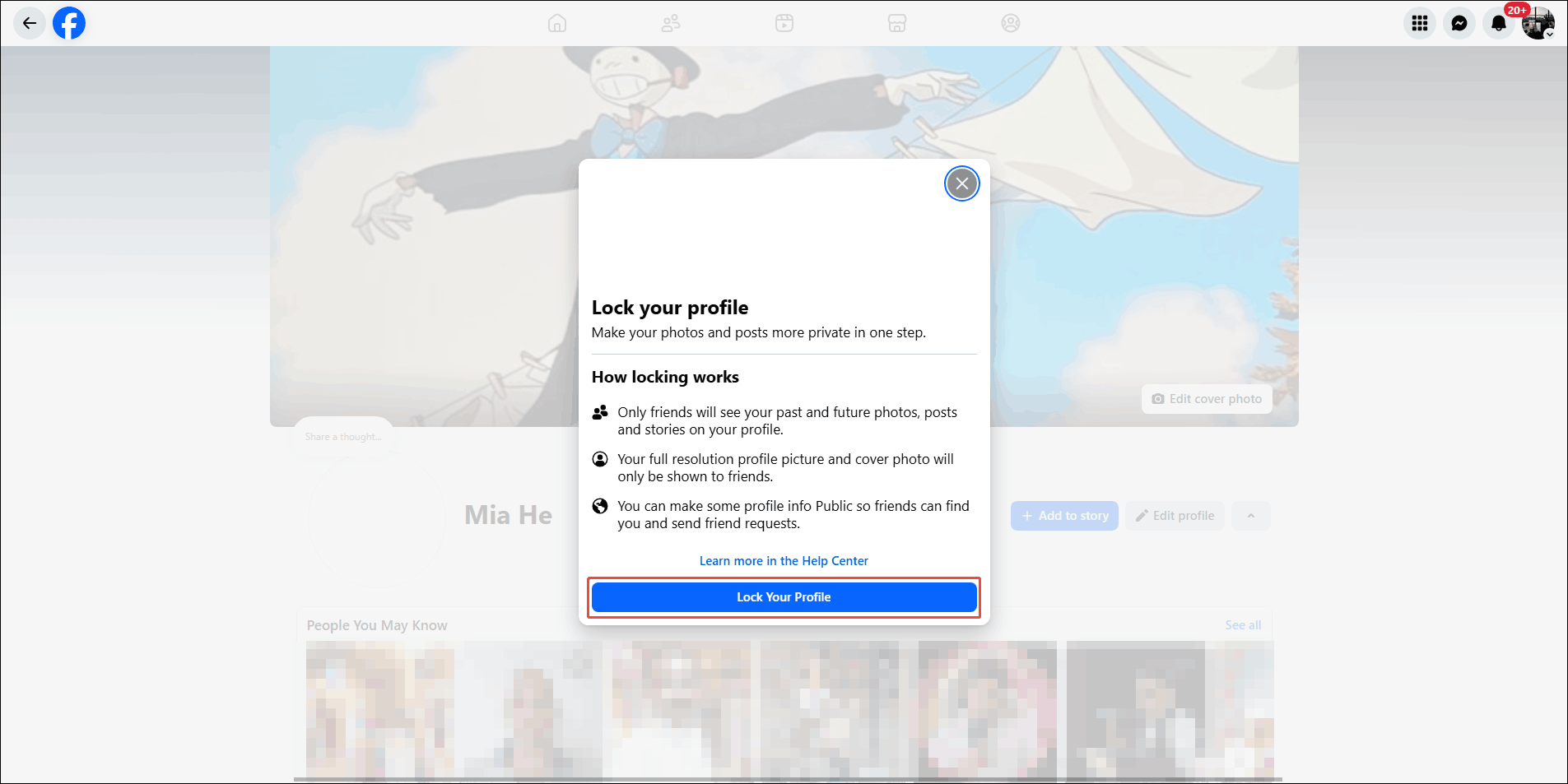Open Messenger chats
This screenshot has height=784, width=1568.
coord(1459,23)
